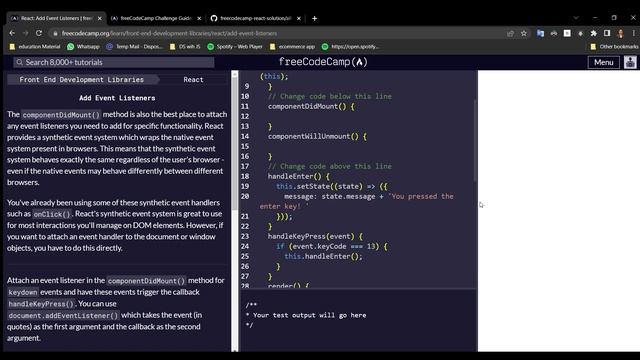
Task: Switch to freecodecamp-react-solution GitHub tab
Action: coord(256,18)
